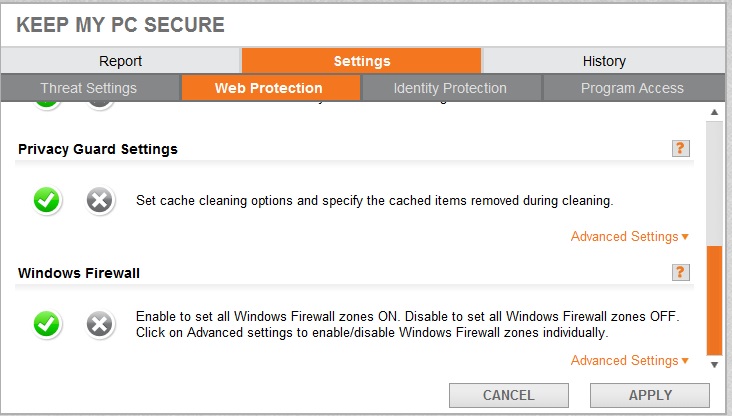Expand Windows Firewall Advanced Settings
This screenshot has width=732, height=416.
pyautogui.click(x=629, y=360)
